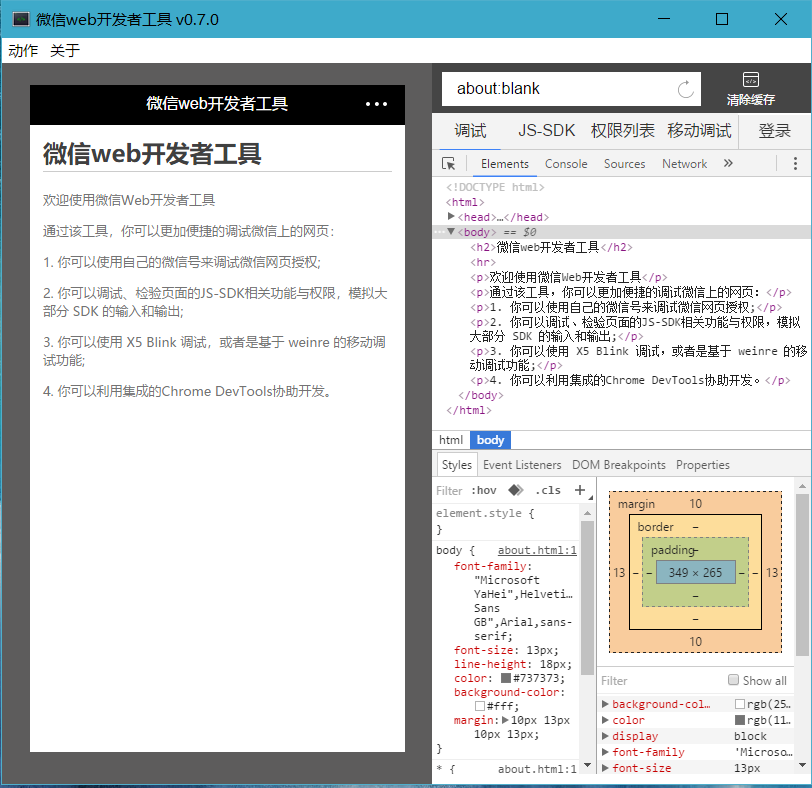Follow the about.html:1 link for * rule
This screenshot has width=812, height=788.
tap(537, 769)
